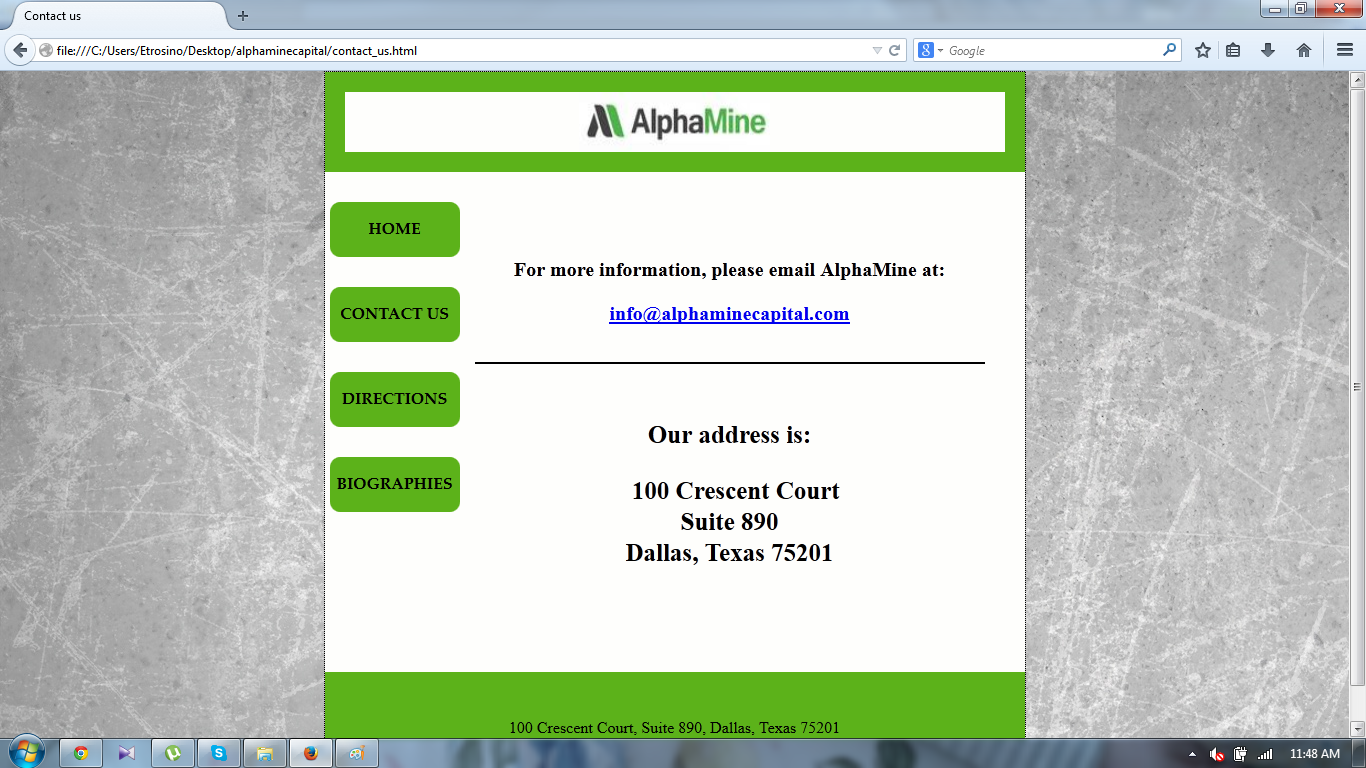Click the AlphaMine logo banner

click(675, 122)
